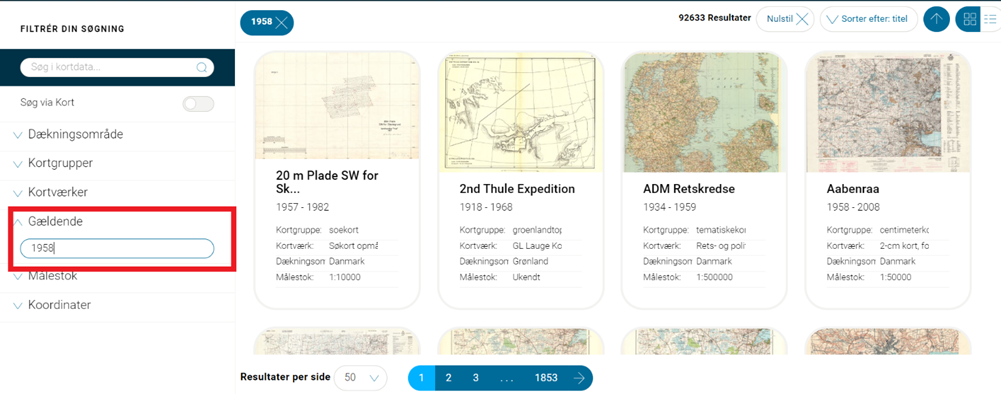
Task: Go to results page 2
Action: pos(448,377)
